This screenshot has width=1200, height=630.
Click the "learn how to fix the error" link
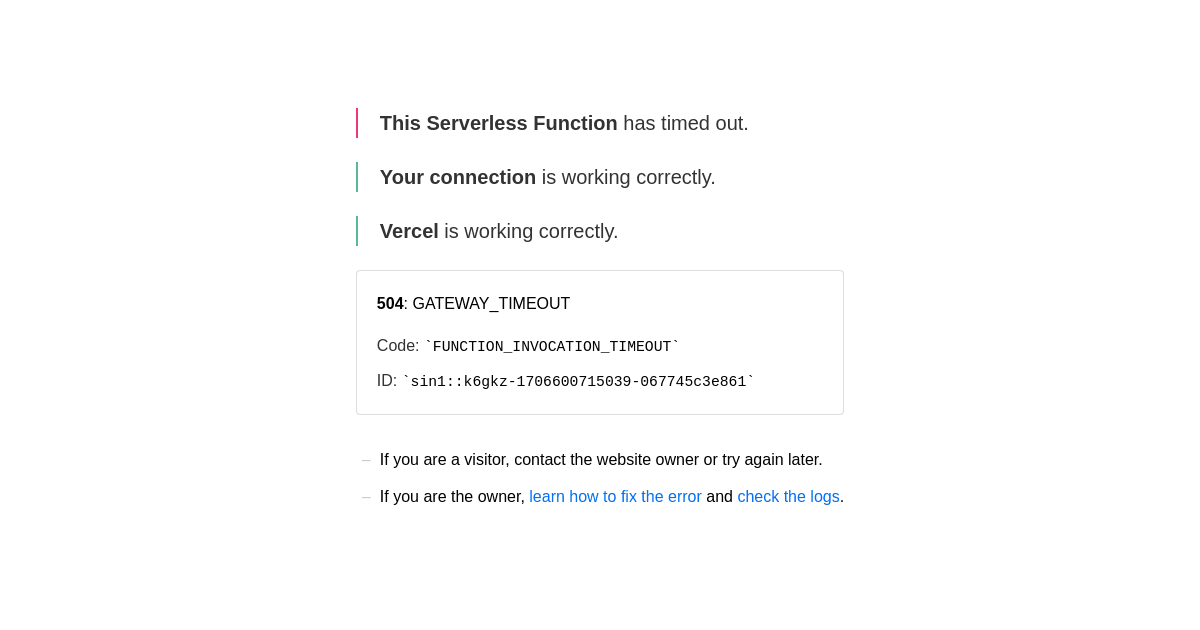point(615,497)
